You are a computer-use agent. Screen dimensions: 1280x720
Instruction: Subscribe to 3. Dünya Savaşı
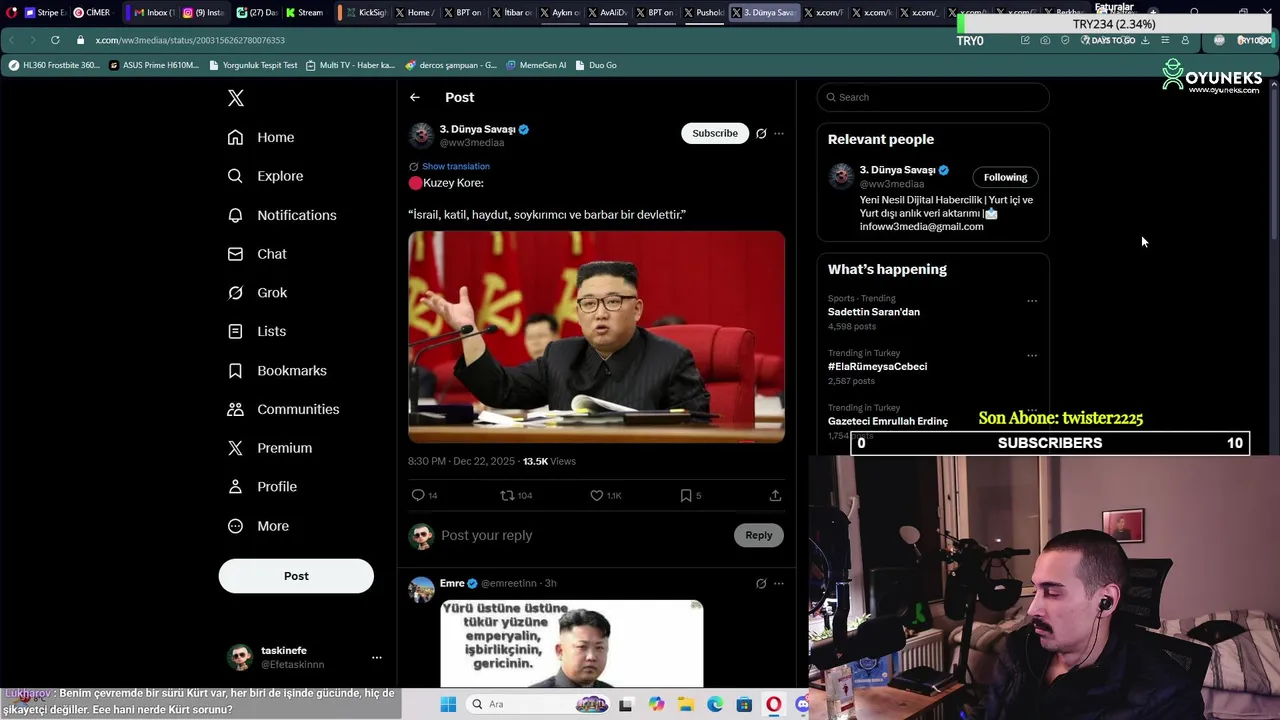715,133
